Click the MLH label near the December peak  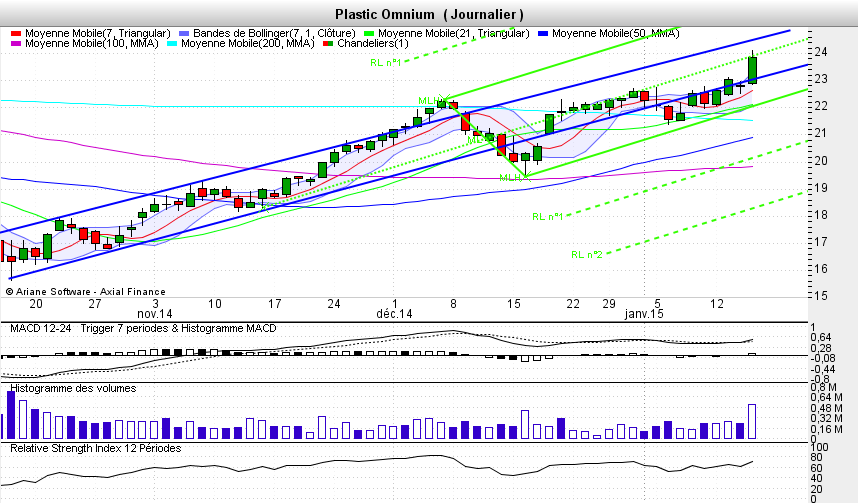(x=430, y=101)
